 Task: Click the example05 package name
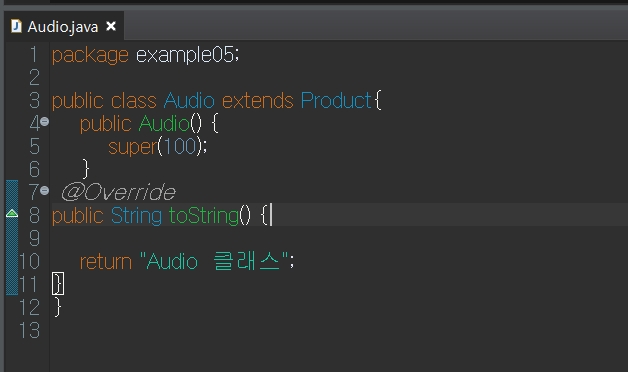coord(185,55)
